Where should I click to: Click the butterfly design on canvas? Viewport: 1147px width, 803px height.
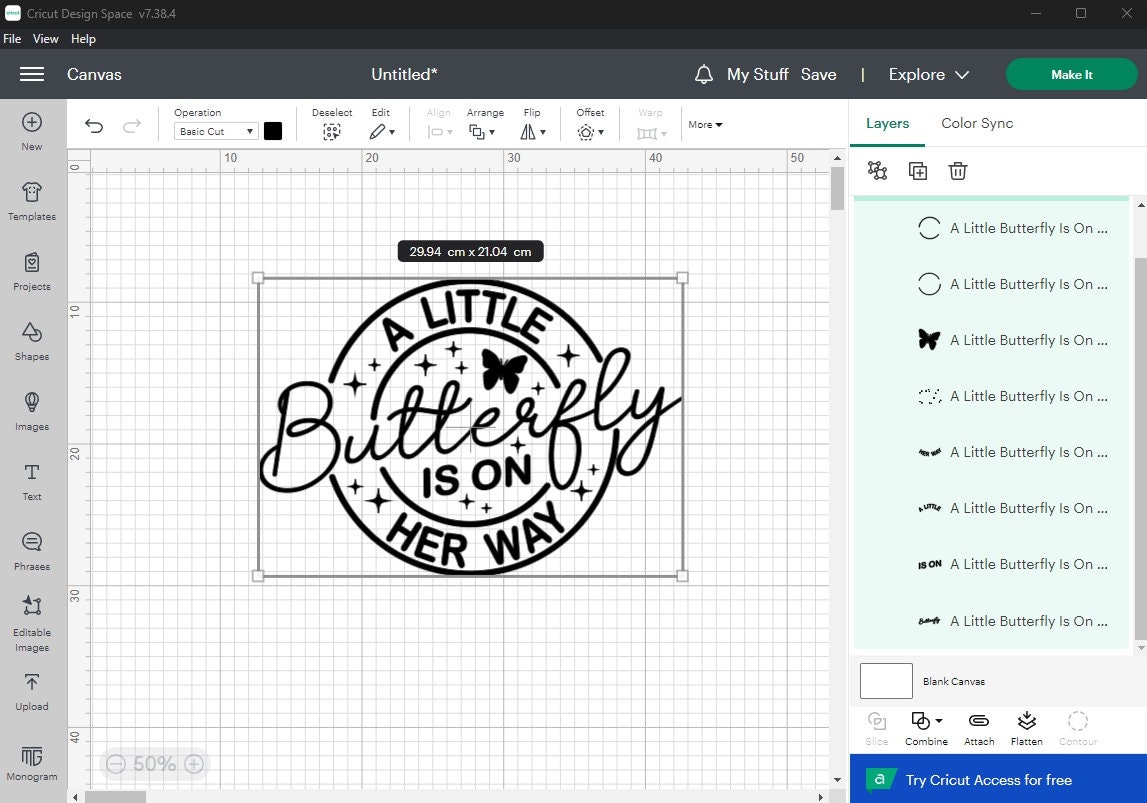470,426
